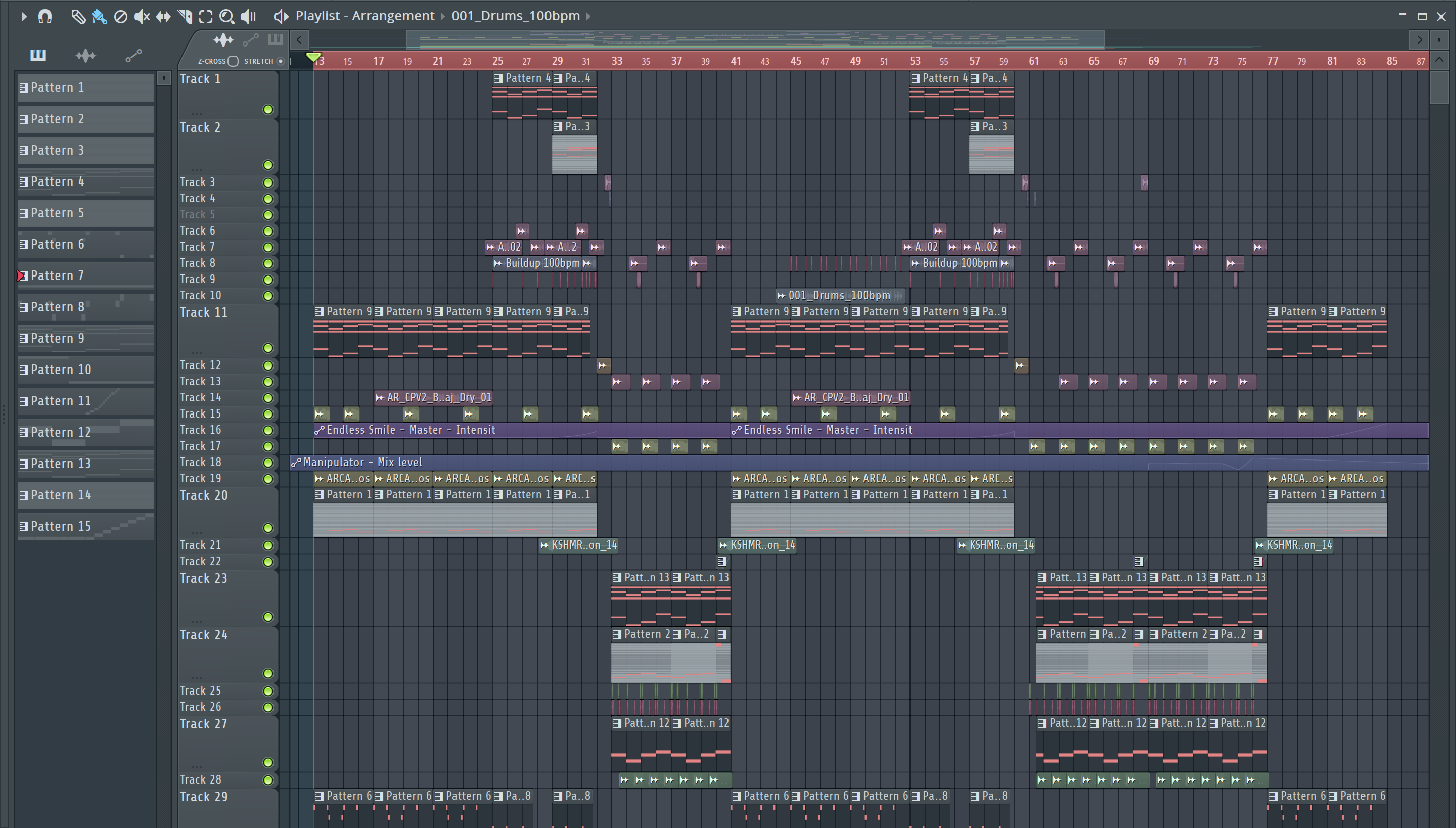Select Pattern 1 in the picker
Image resolution: width=1456 pixels, height=828 pixels.
(x=85, y=87)
